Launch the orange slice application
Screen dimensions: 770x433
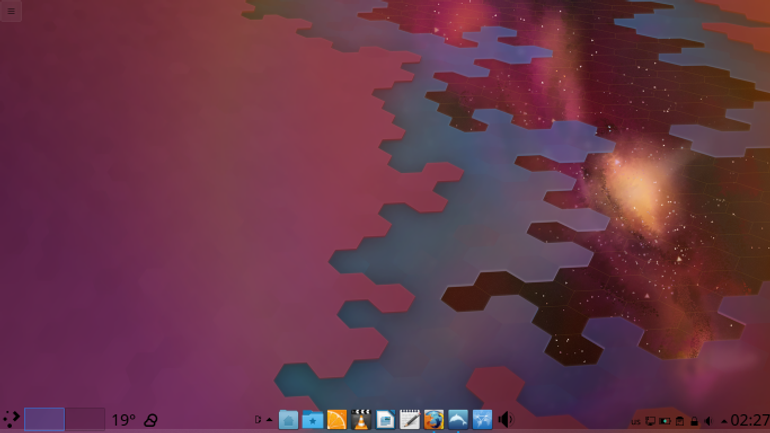(337, 420)
